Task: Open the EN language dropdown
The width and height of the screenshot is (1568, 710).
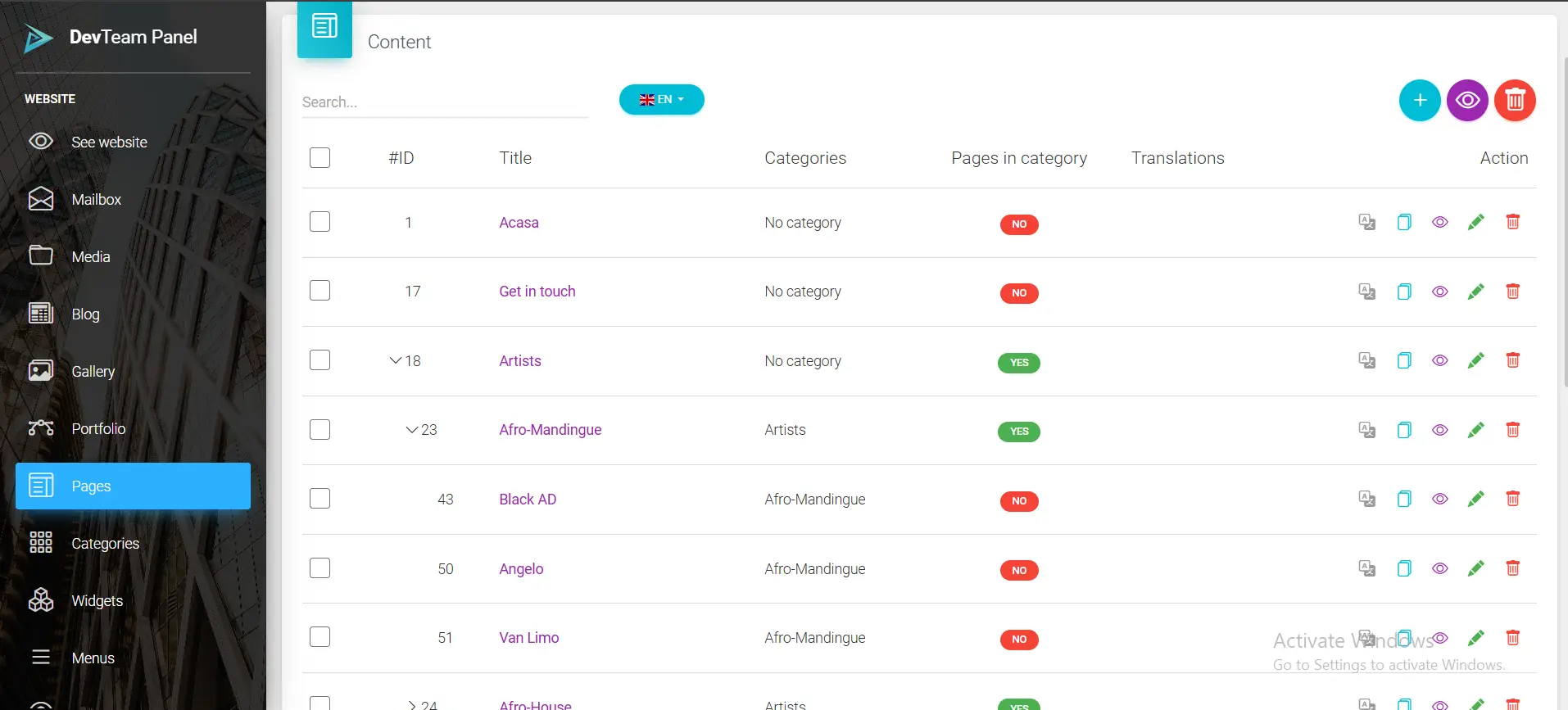Action: coord(661,100)
